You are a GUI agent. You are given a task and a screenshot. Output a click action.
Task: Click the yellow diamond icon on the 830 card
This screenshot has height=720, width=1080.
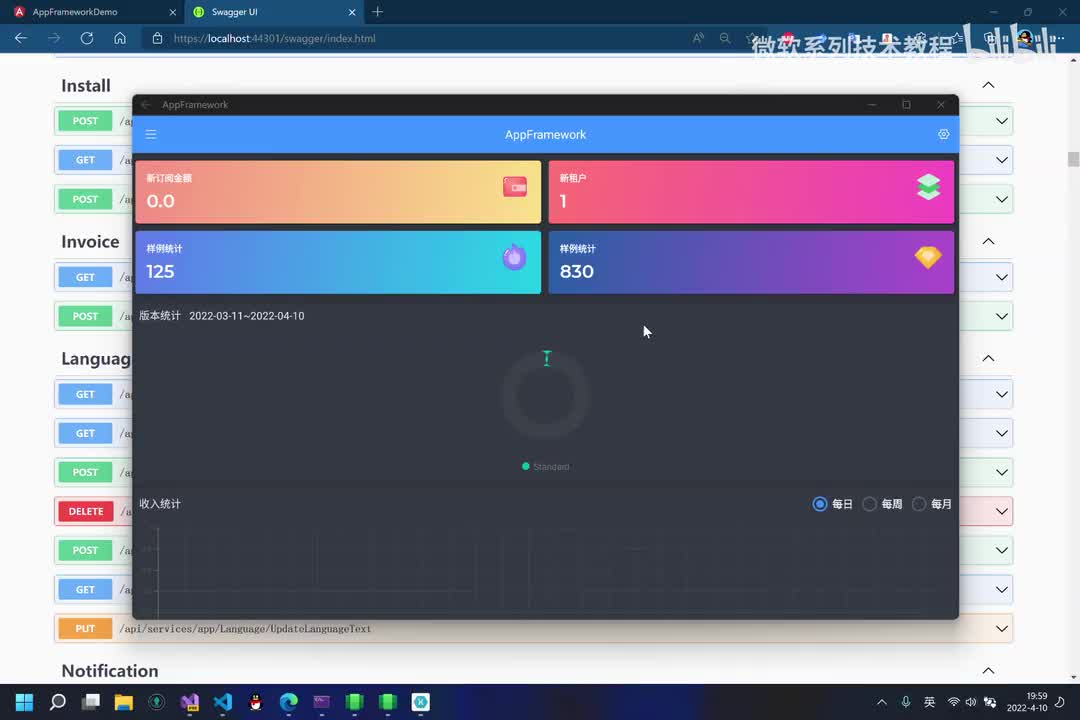[928, 257]
